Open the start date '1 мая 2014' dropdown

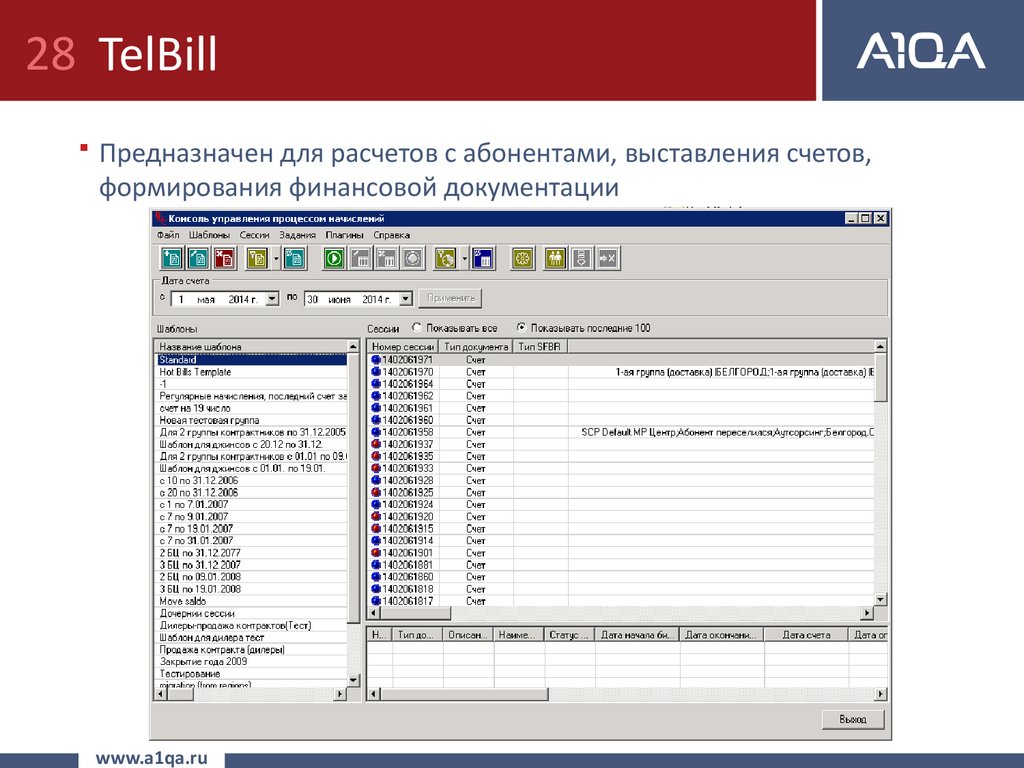tap(272, 298)
